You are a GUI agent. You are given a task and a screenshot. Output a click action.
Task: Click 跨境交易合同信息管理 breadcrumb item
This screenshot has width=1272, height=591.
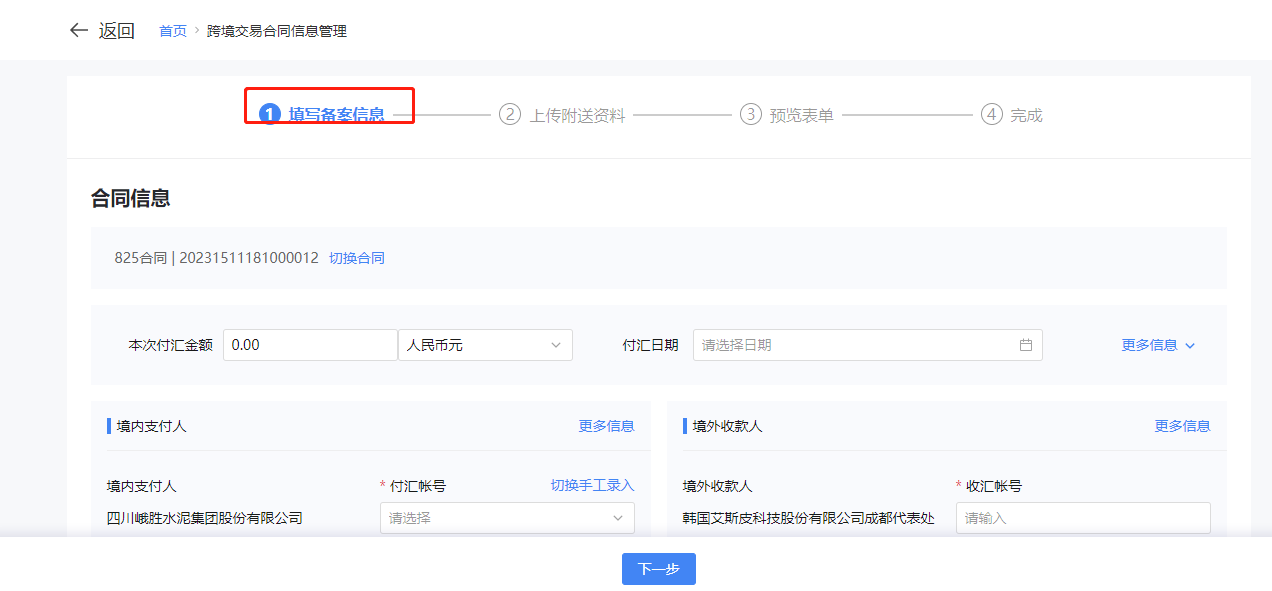click(277, 31)
